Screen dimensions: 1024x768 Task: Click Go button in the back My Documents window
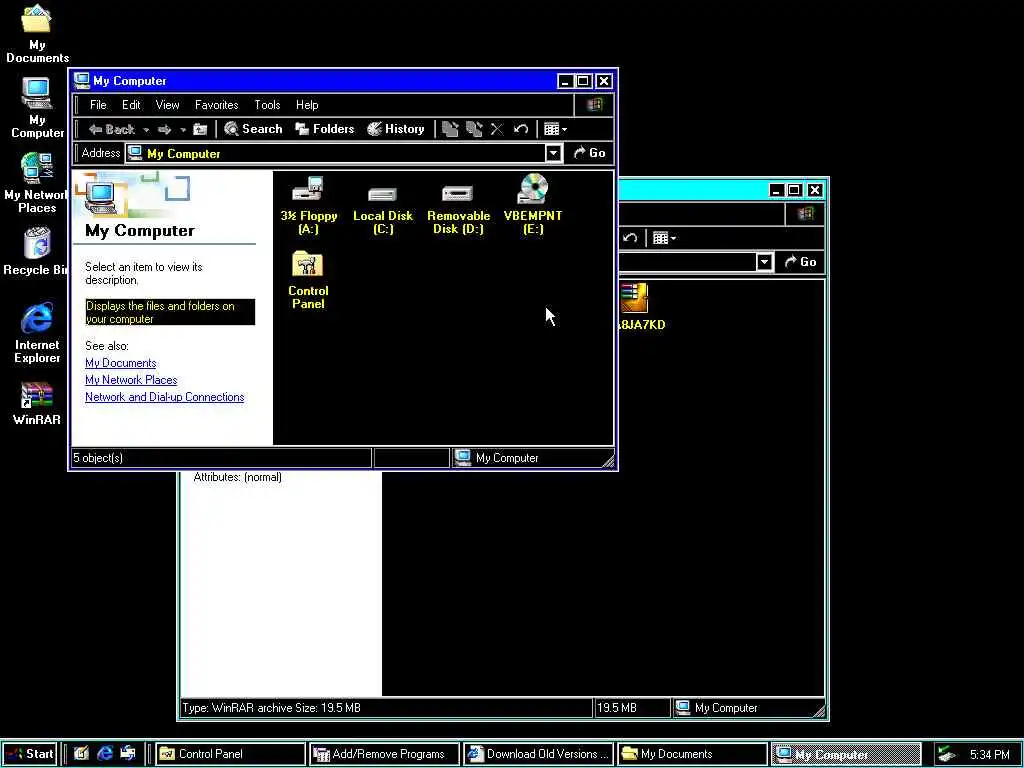coord(801,262)
